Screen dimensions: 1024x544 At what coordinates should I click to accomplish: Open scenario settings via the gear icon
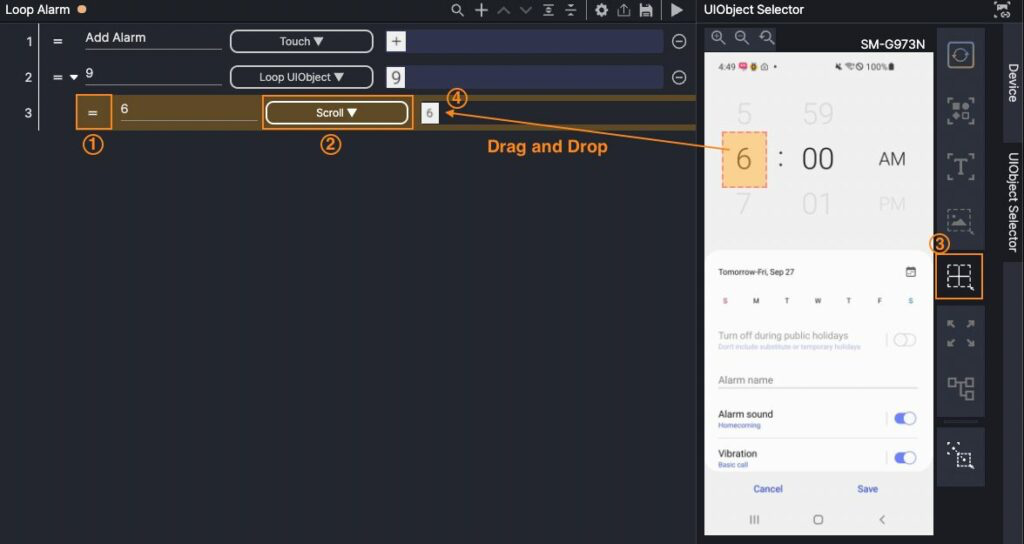[601, 10]
